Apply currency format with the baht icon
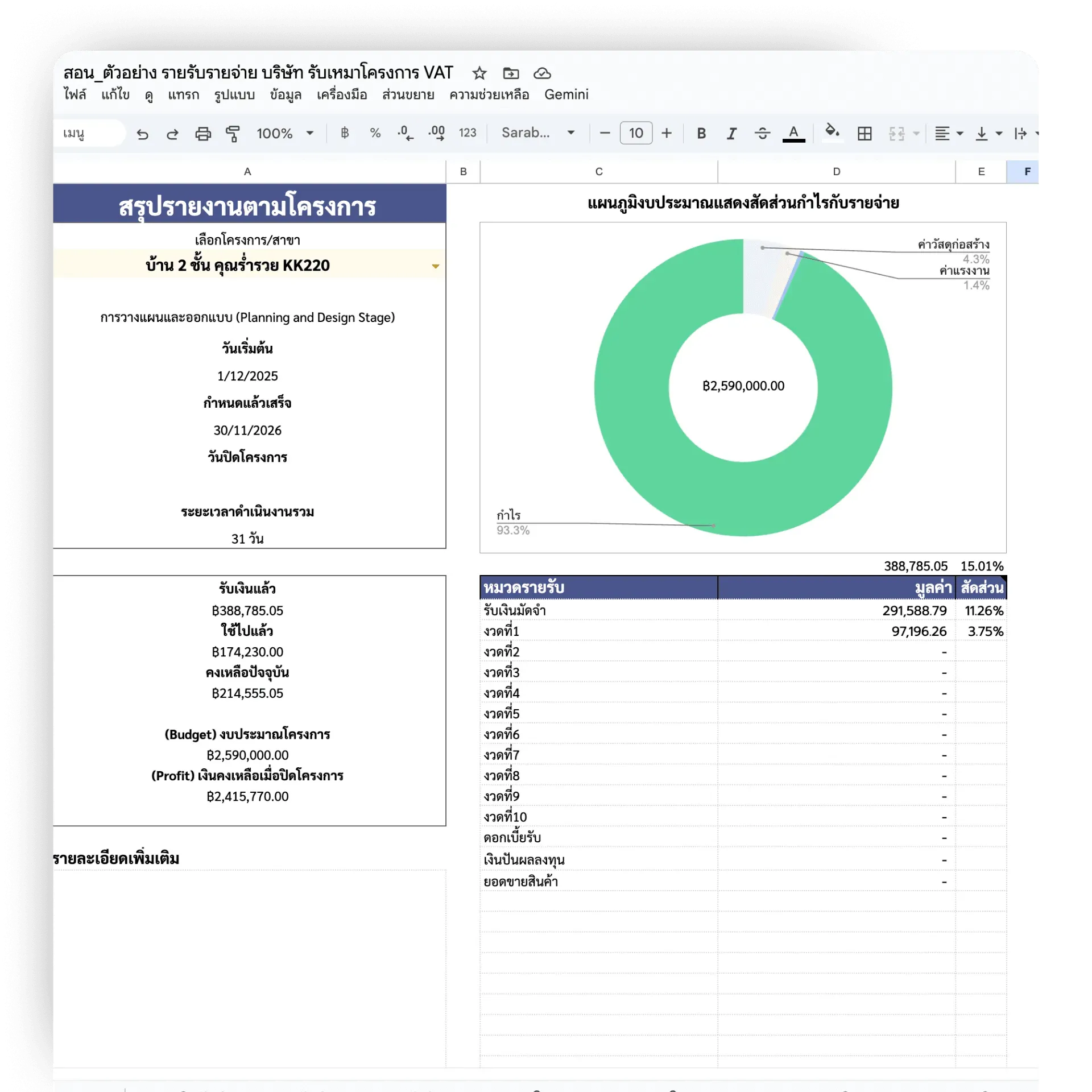Screen dimensions: 1092x1092 (344, 133)
